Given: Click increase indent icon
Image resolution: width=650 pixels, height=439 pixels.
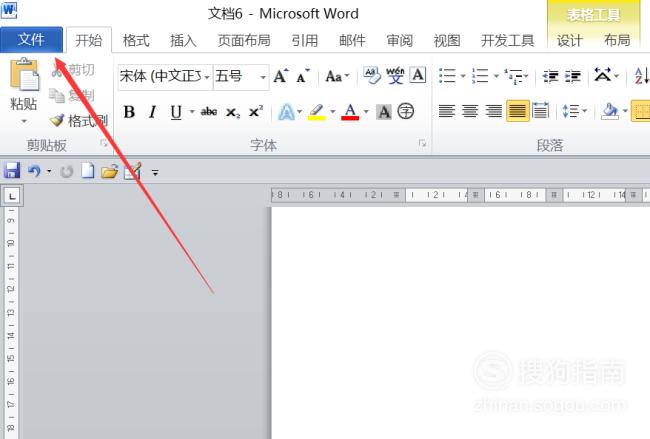Looking at the screenshot, I should tap(573, 76).
